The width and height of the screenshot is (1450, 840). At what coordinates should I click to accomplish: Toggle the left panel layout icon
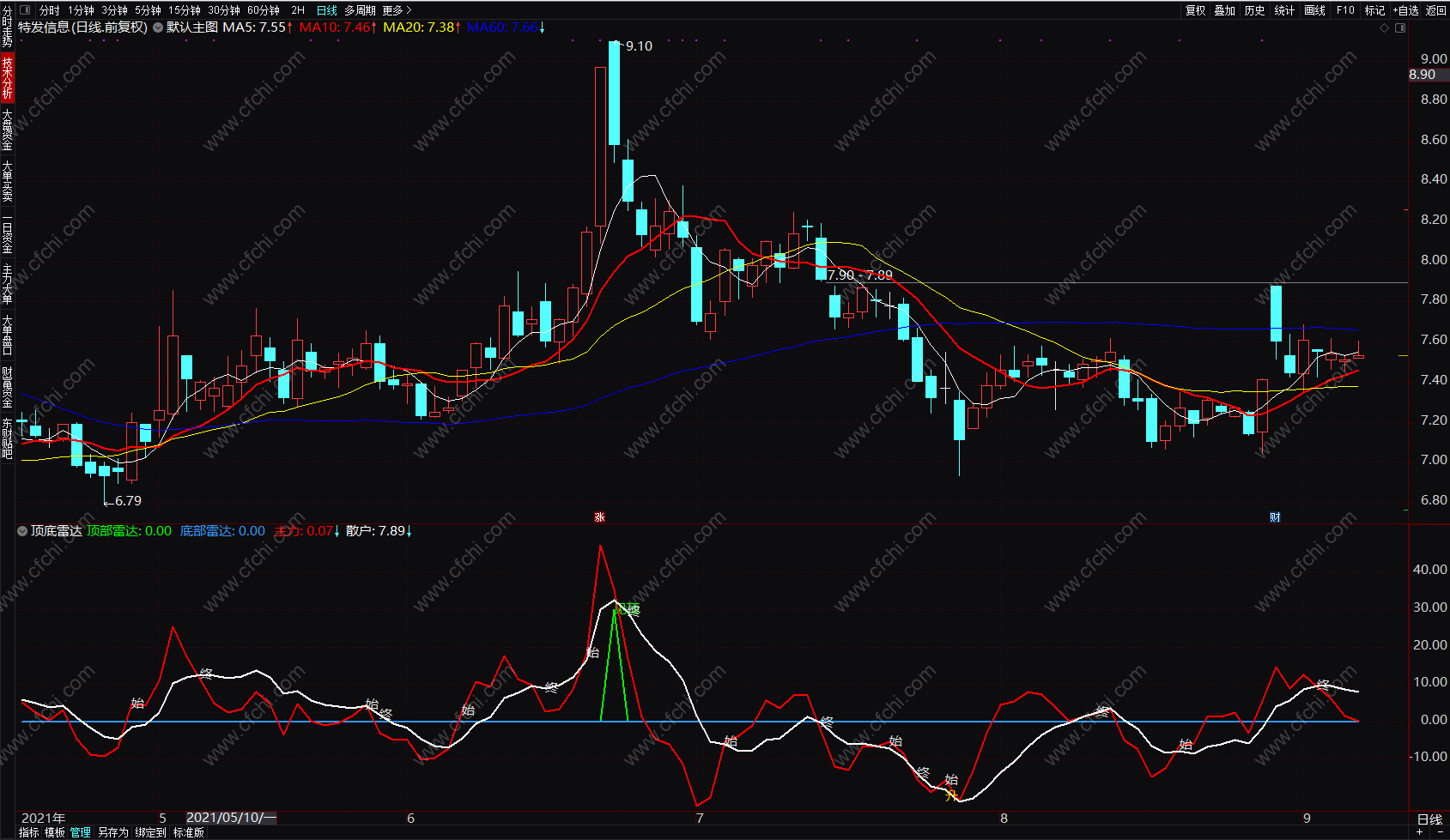(x=23, y=10)
